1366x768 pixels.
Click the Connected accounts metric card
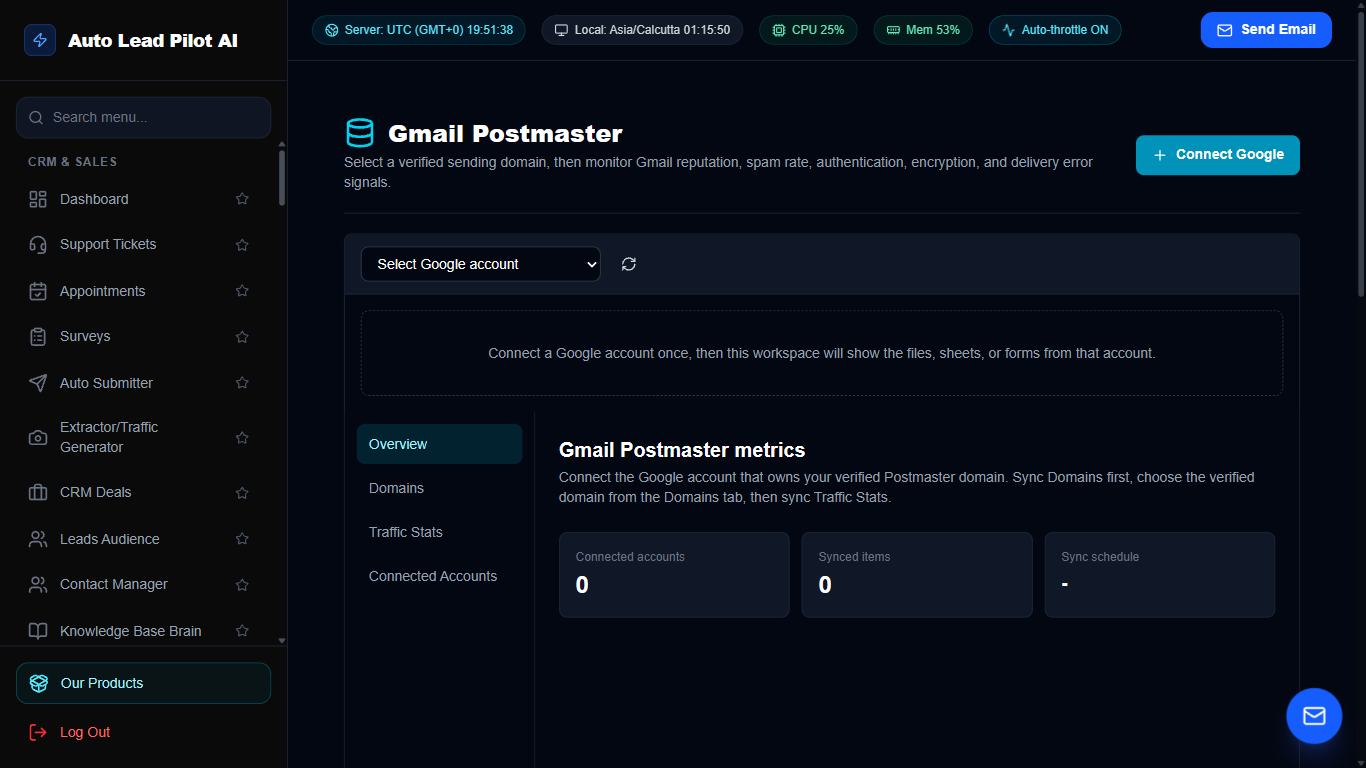(674, 575)
